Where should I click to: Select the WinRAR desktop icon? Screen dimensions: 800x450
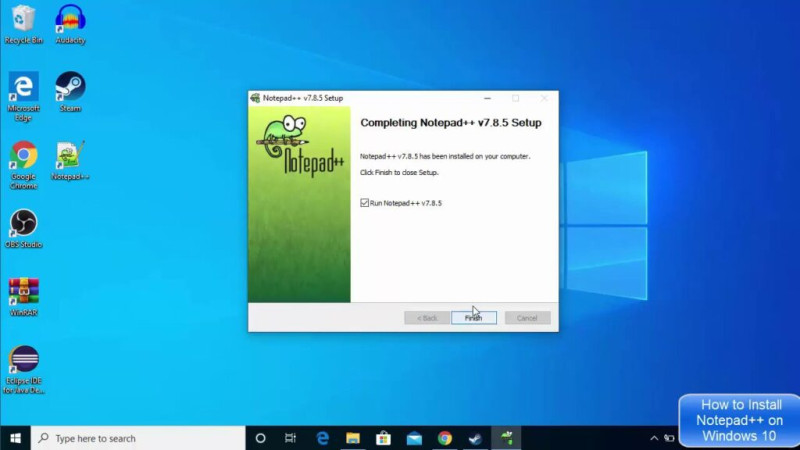23,296
